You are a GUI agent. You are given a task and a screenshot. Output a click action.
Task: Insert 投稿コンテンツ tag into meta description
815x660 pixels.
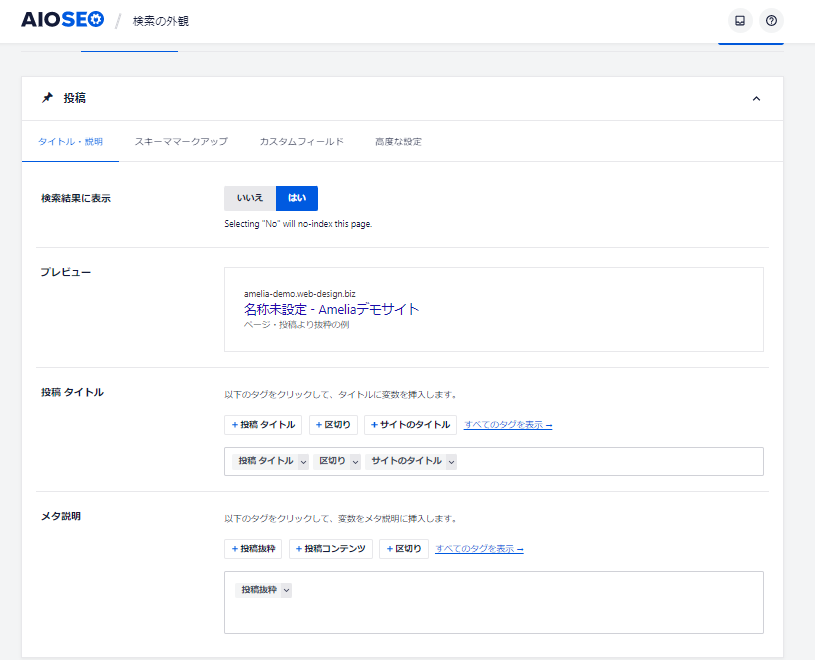coord(331,549)
